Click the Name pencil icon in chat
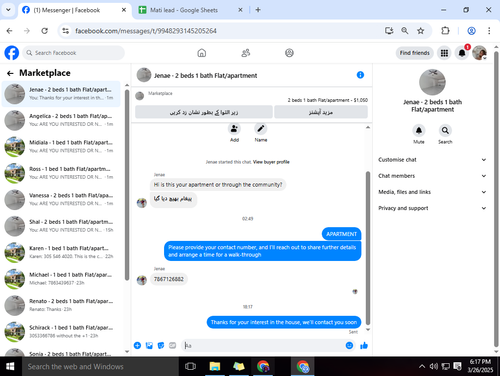The height and width of the screenshot is (376, 500). click(261, 129)
